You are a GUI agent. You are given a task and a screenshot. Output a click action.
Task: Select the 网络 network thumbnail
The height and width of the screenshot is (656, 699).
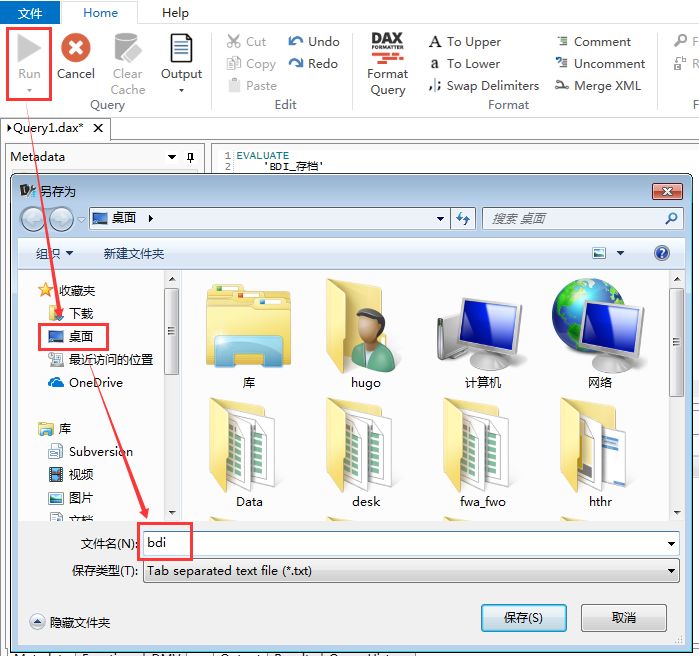pyautogui.click(x=600, y=335)
